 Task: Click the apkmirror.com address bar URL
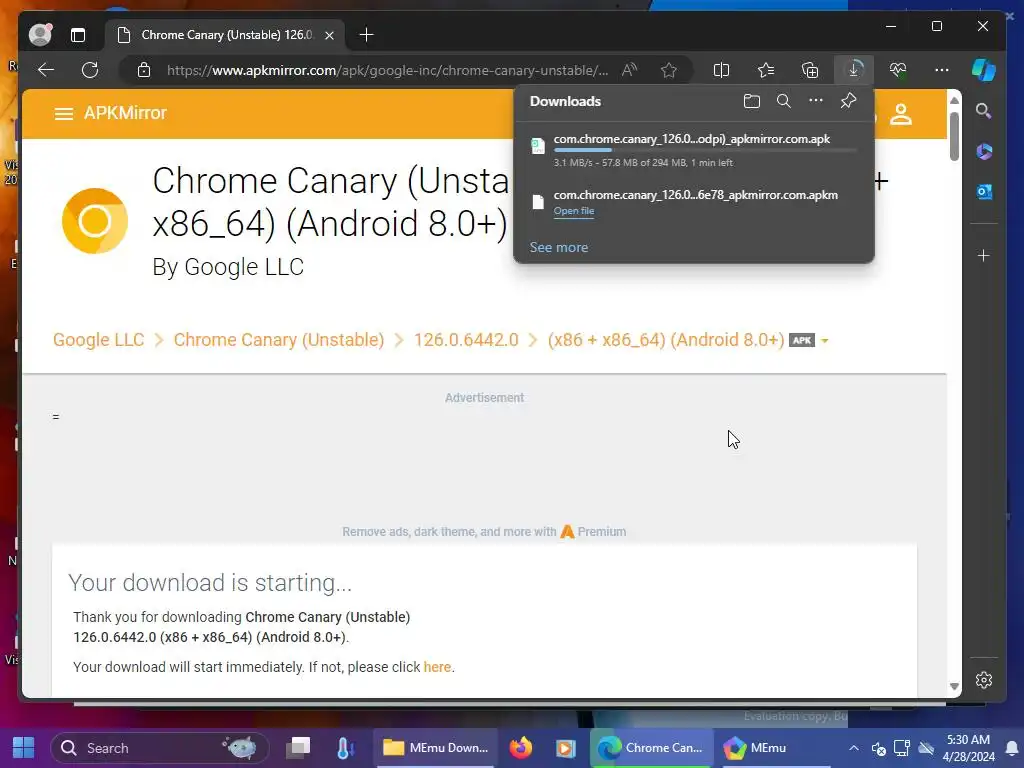click(x=387, y=70)
